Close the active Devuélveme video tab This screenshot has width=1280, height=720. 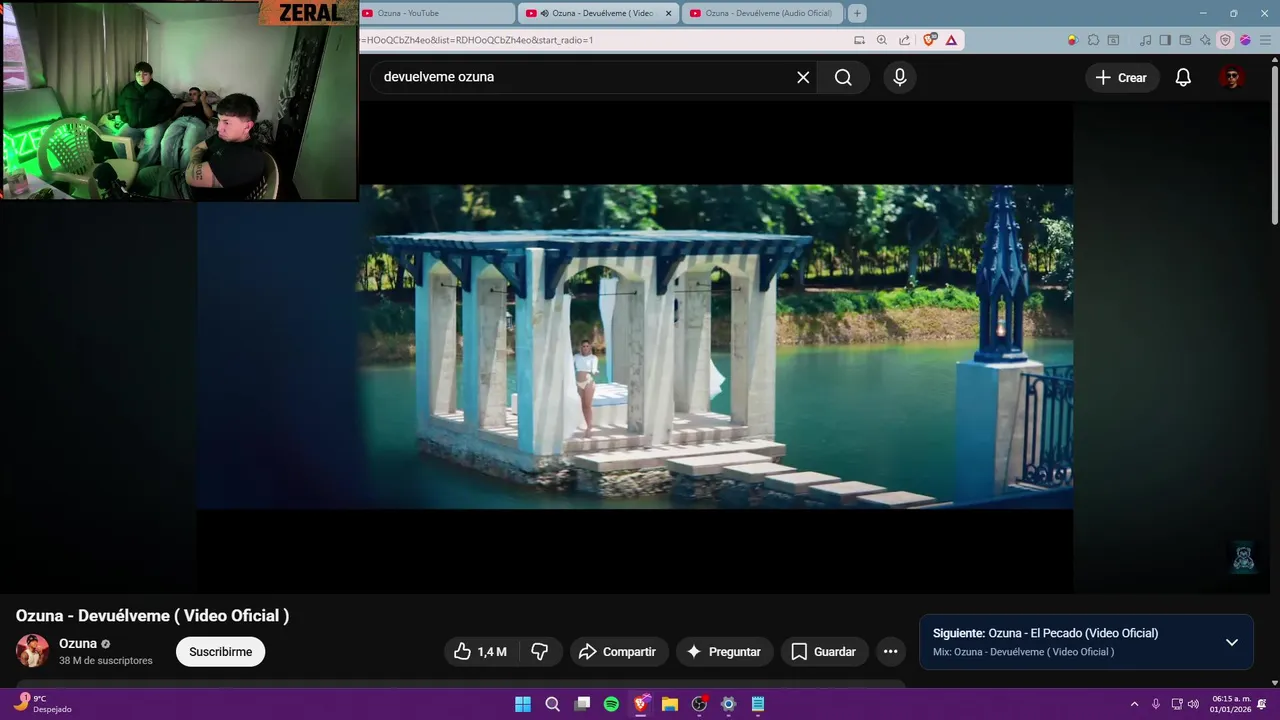click(x=669, y=13)
